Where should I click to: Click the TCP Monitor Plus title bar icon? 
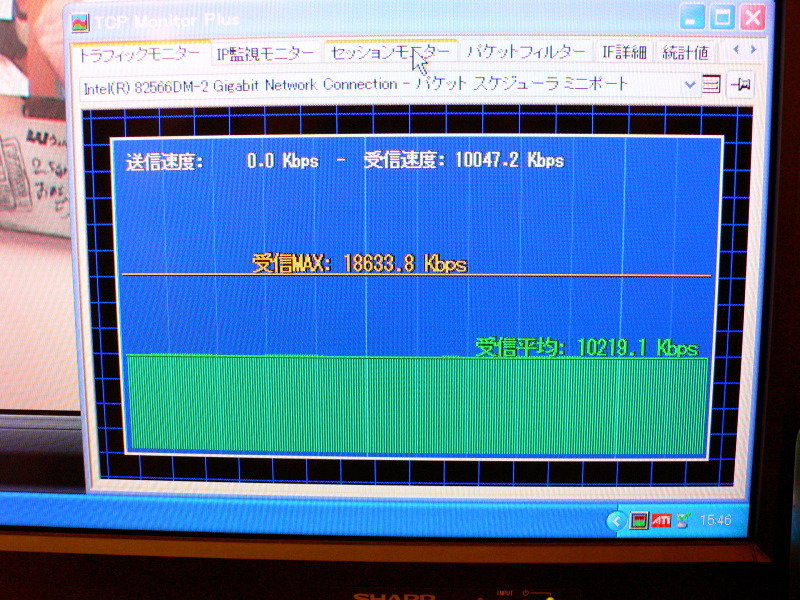tap(80, 22)
